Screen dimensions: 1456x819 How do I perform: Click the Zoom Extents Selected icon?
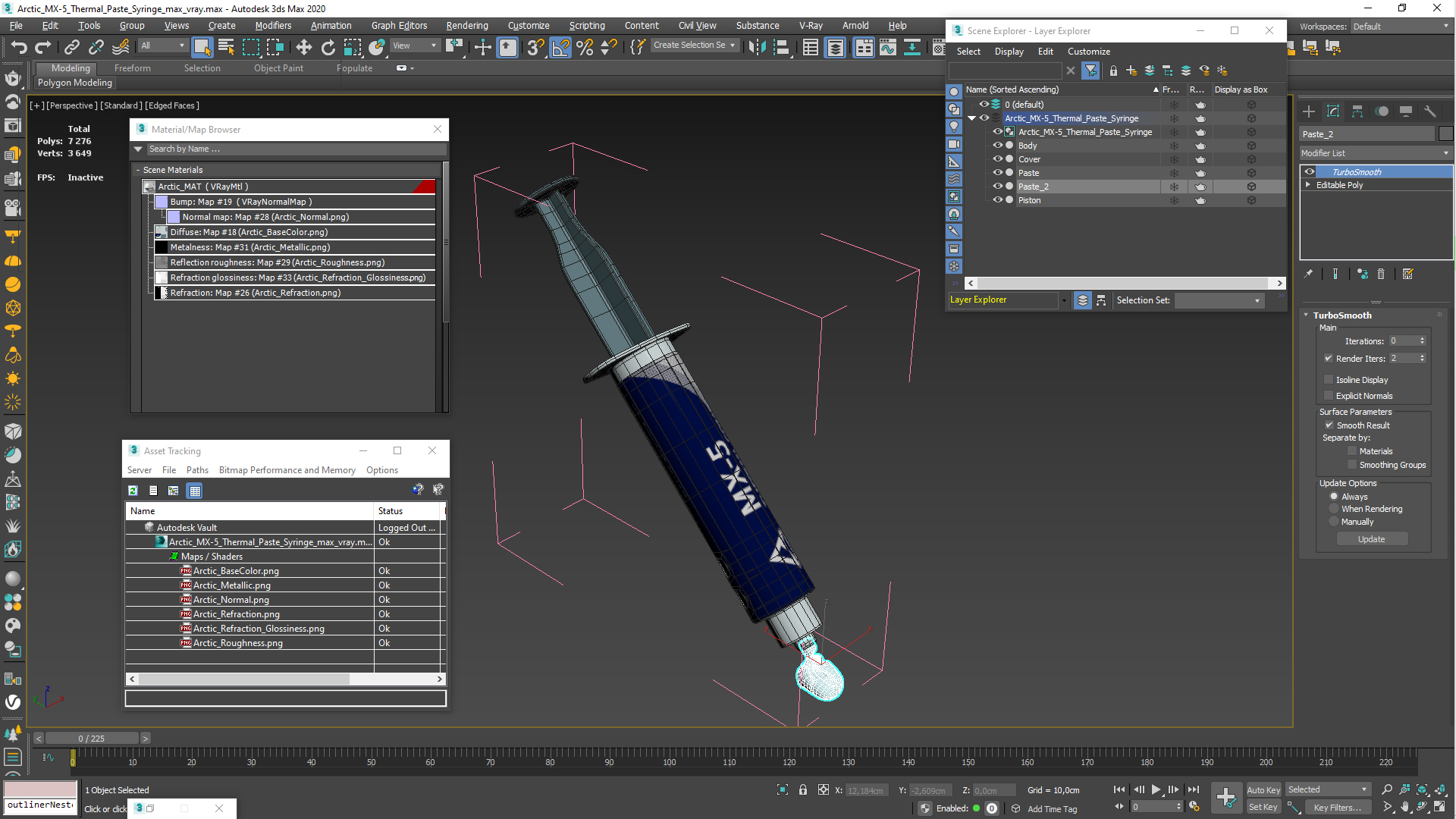[x=1422, y=789]
